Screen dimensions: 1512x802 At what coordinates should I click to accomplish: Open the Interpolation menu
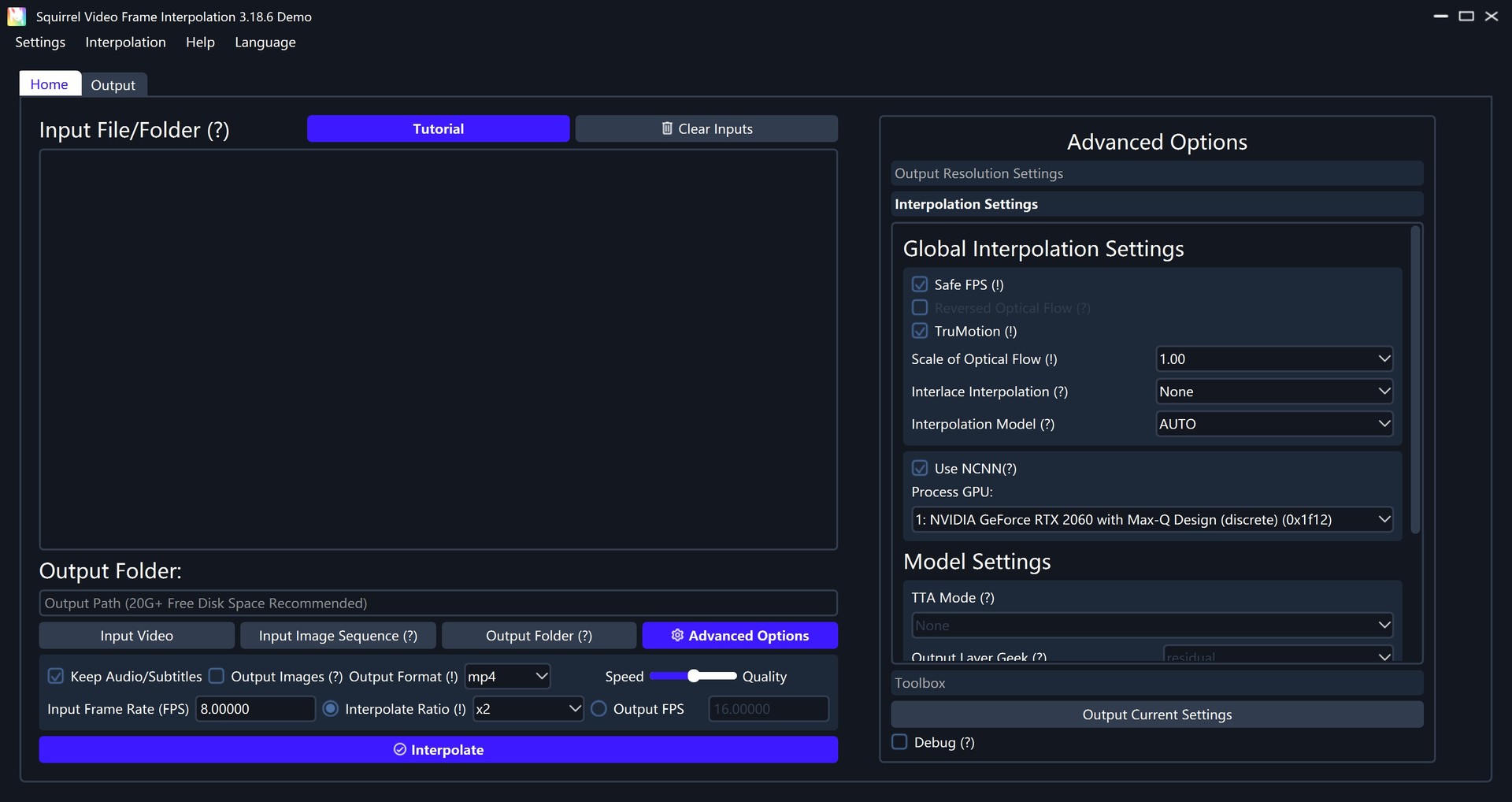coord(125,43)
